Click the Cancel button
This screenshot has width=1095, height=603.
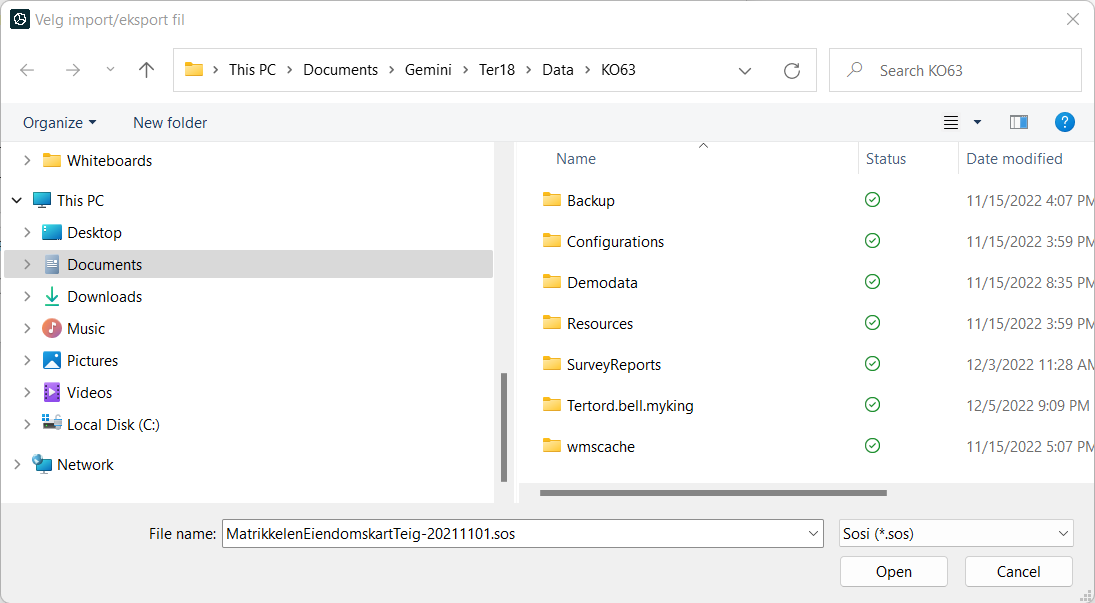coord(1018,572)
